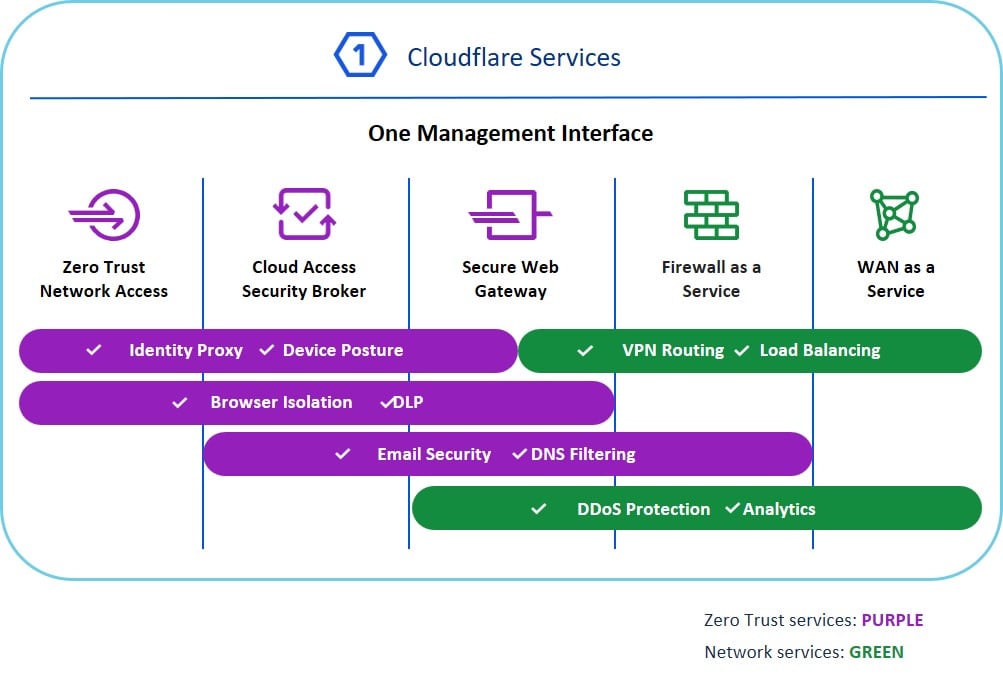Click the Load Balancing label
The image size is (1003, 692).
point(820,350)
